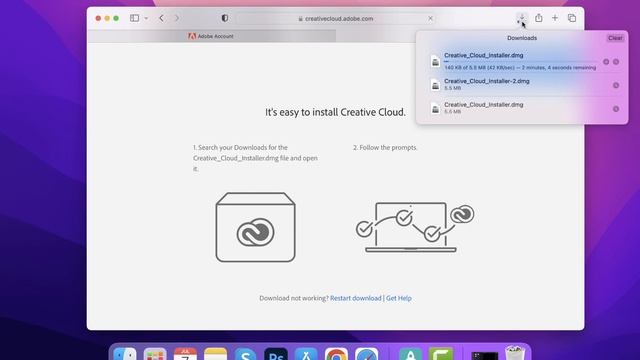
Task: Open the privacy report shield icon
Action: tap(224, 18)
